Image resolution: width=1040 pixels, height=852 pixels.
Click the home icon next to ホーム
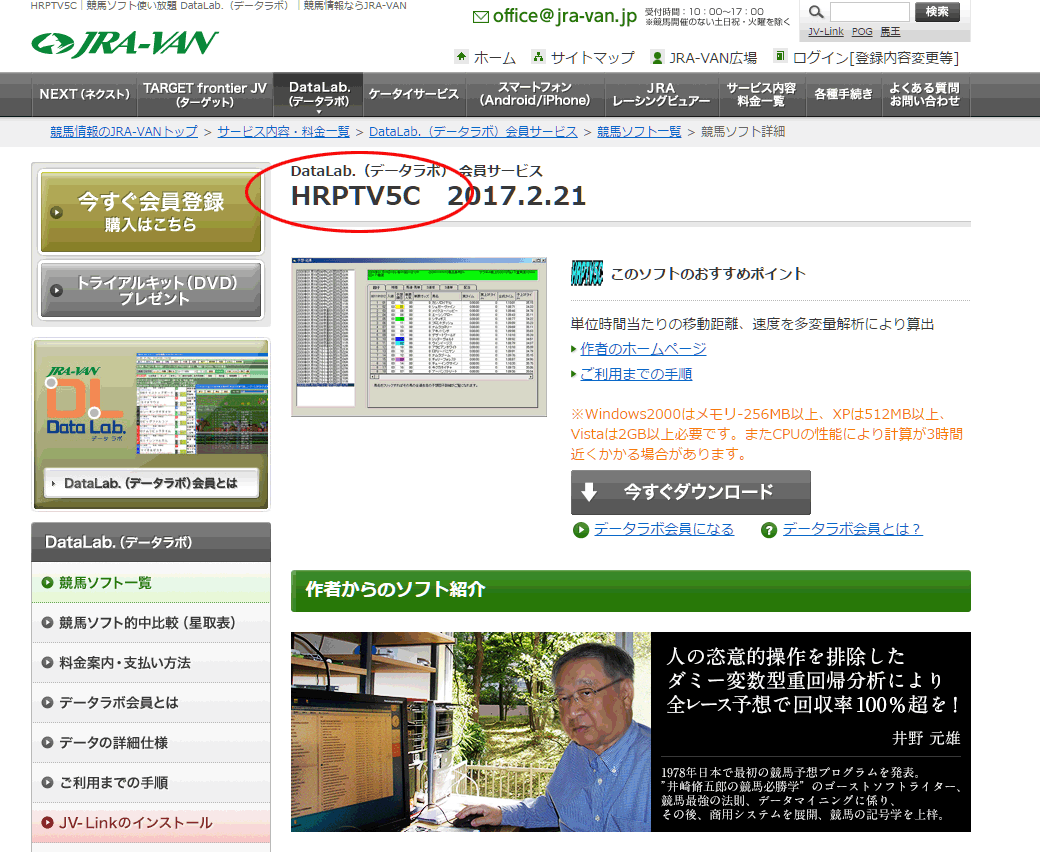[461, 56]
